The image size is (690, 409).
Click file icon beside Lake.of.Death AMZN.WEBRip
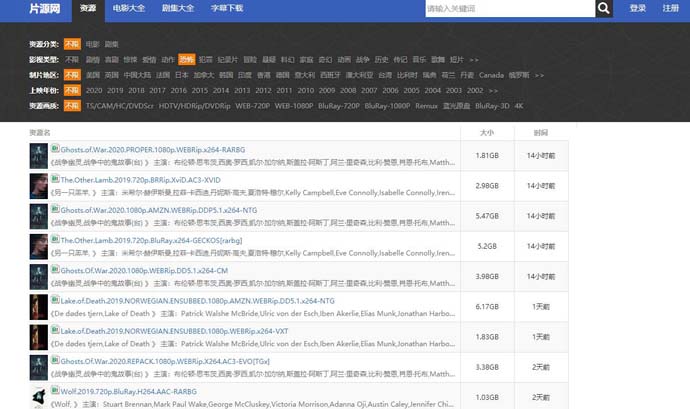(x=56, y=299)
